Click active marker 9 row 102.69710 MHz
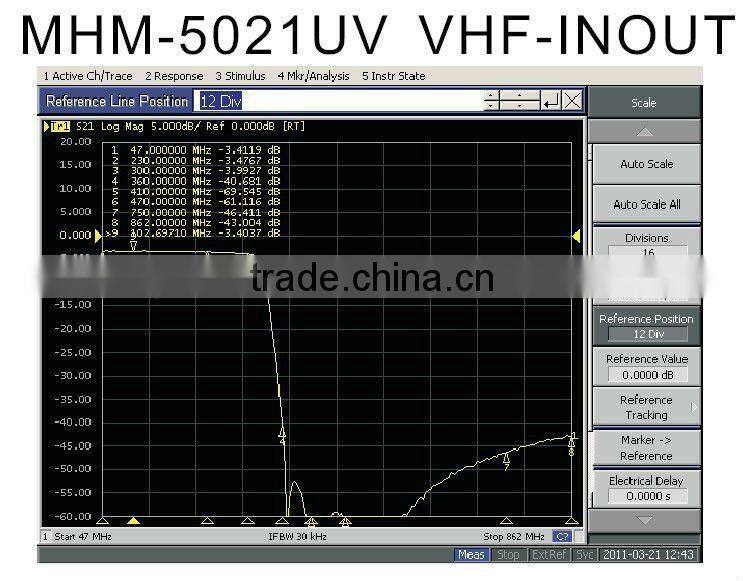 tap(193, 233)
